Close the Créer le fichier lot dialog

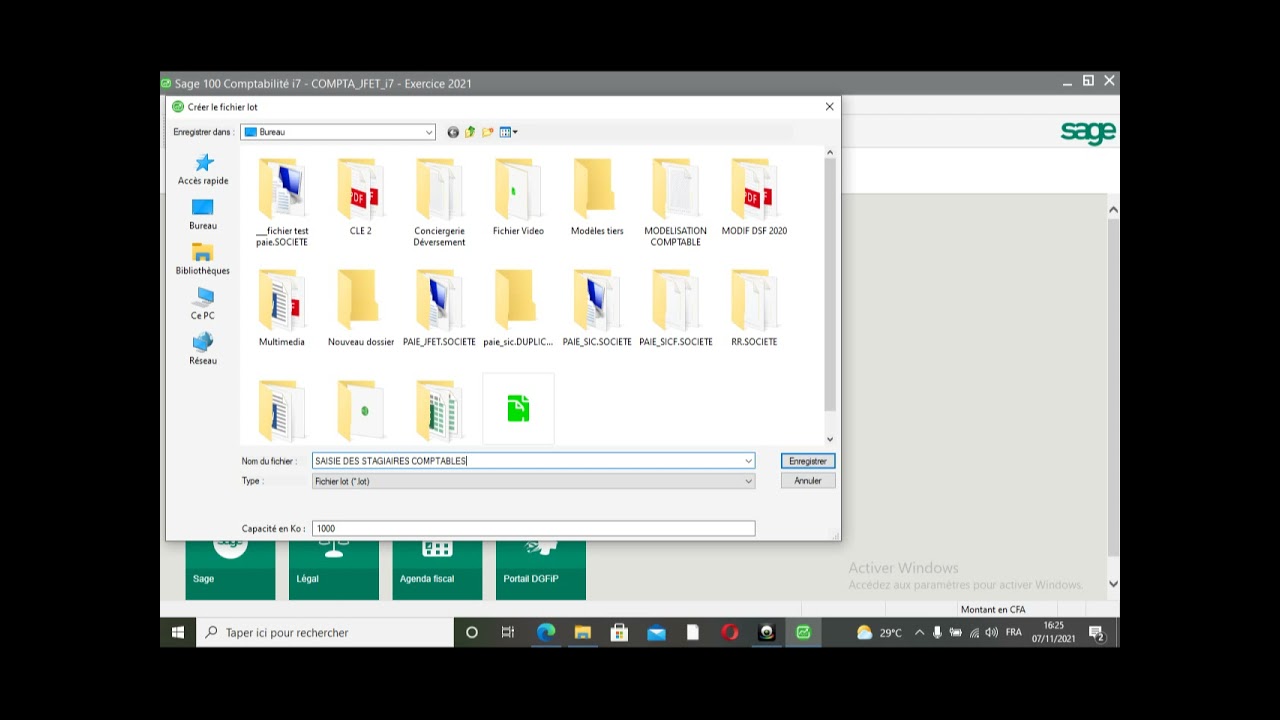(x=829, y=107)
